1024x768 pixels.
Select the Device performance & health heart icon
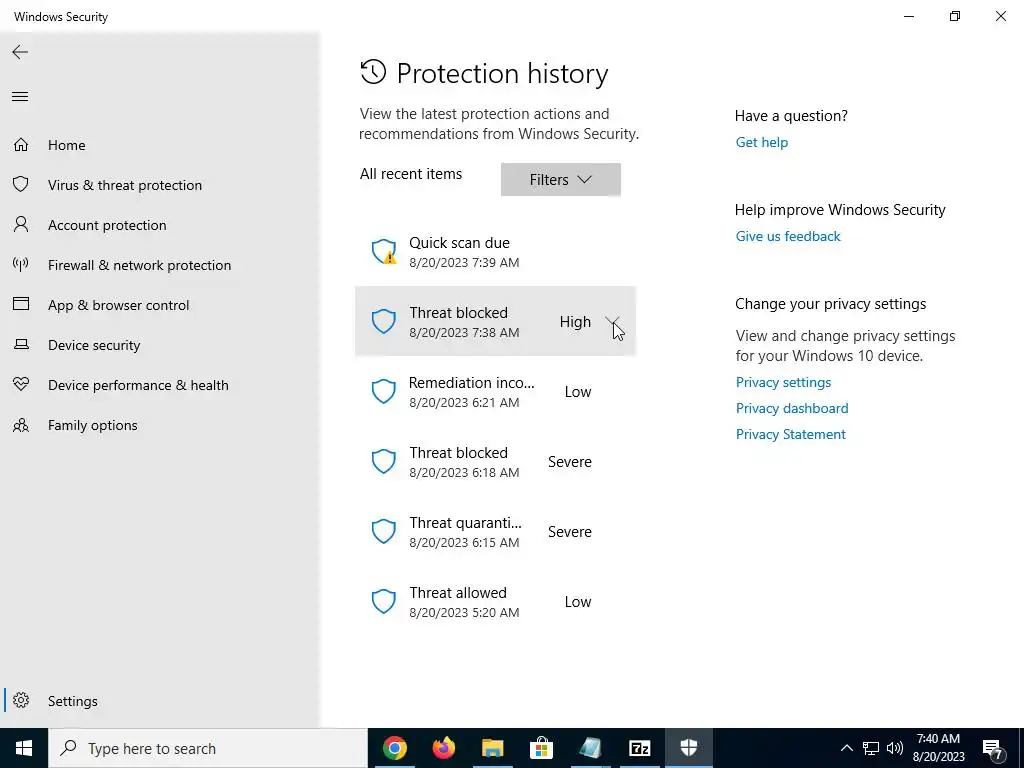(20, 385)
